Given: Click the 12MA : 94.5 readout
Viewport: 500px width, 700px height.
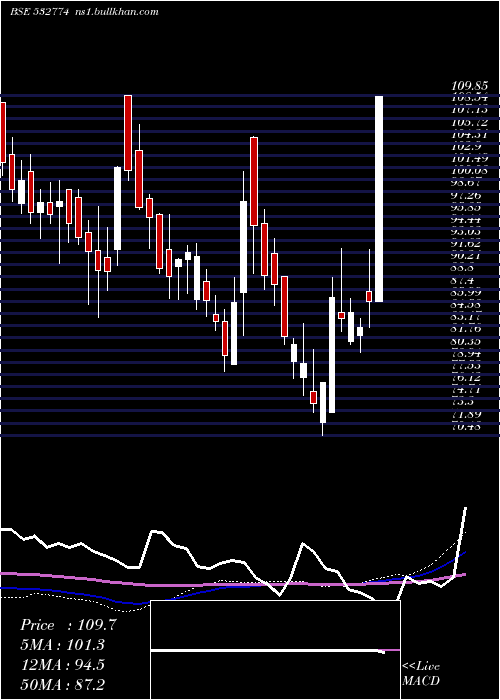Looking at the screenshot, I should pyautogui.click(x=62, y=665).
